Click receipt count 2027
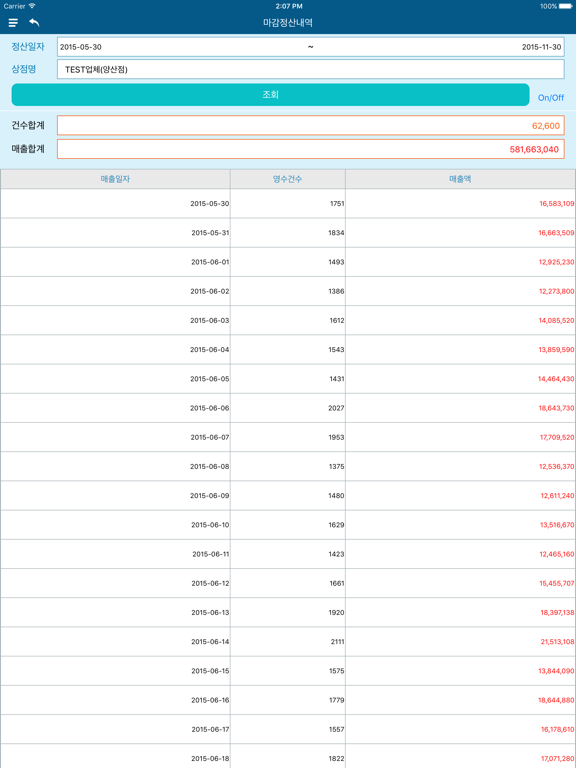 pos(336,408)
